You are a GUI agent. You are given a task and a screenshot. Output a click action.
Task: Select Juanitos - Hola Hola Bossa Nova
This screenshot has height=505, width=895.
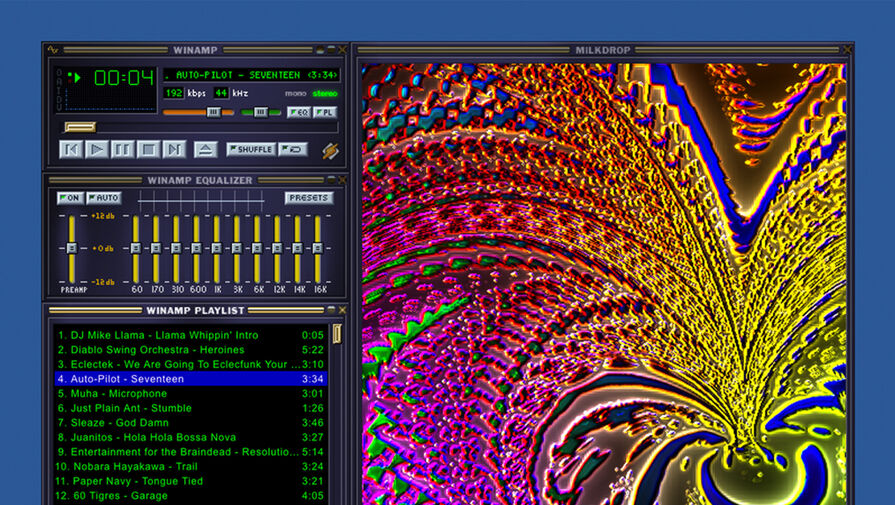[191, 438]
